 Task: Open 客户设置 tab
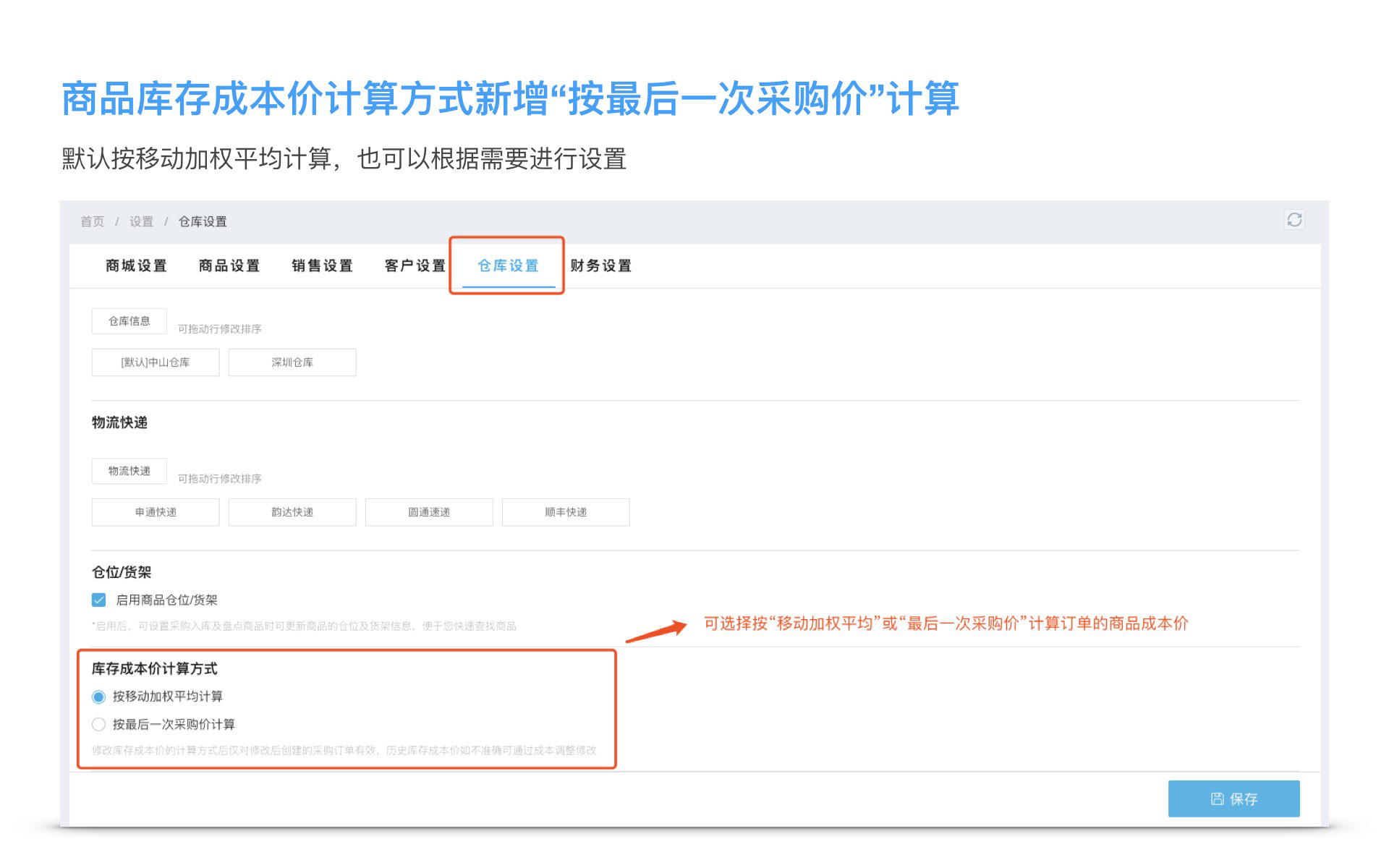(x=415, y=265)
